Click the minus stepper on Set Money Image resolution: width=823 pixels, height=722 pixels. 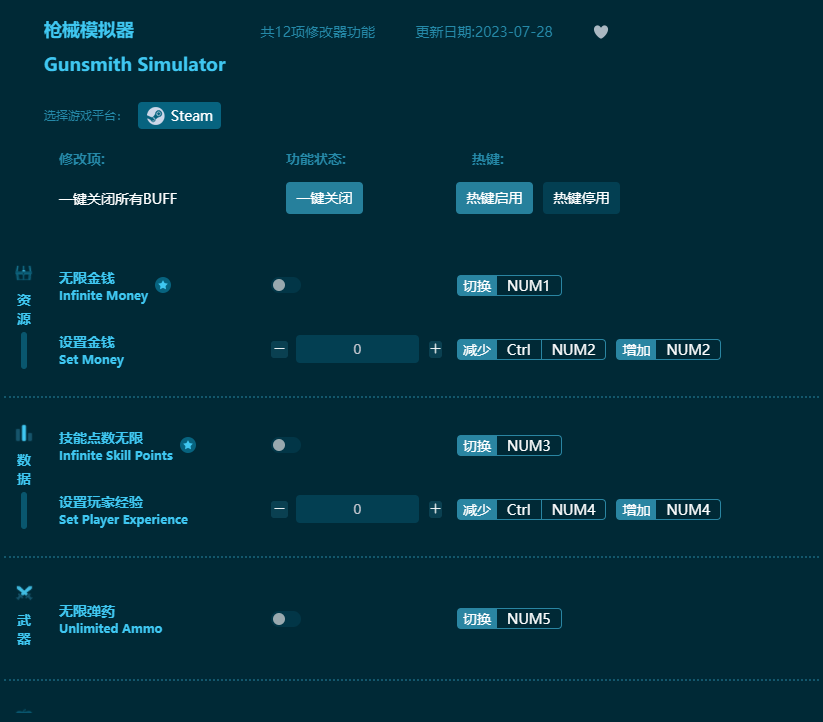pos(279,349)
